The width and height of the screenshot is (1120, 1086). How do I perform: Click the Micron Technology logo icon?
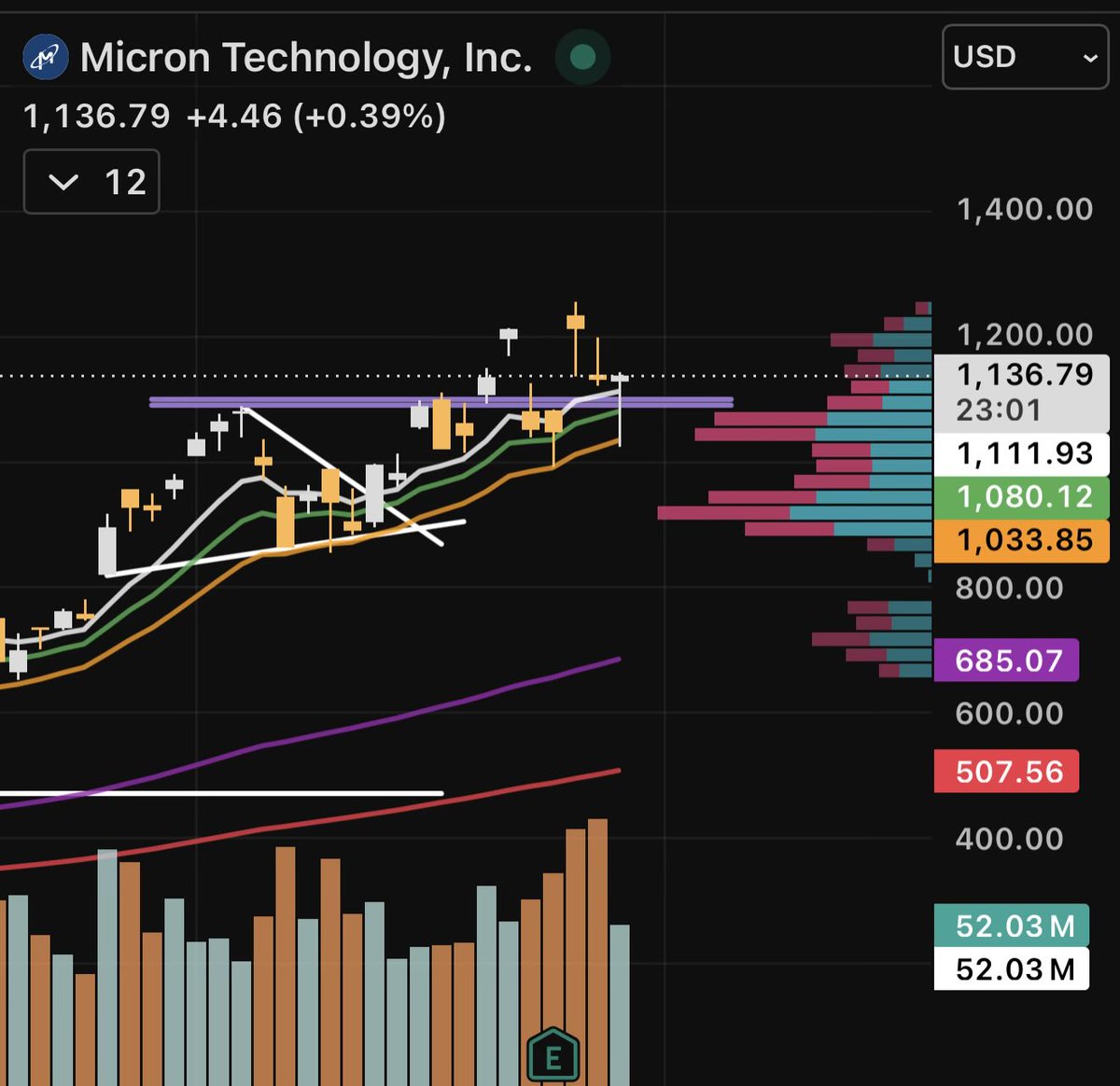45,58
